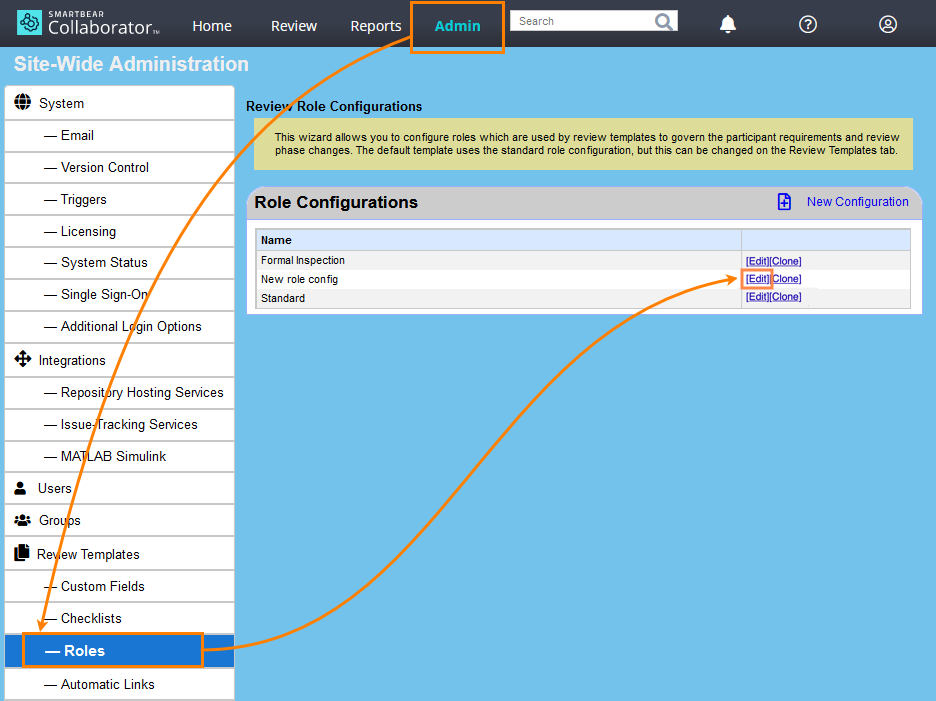Click the search magnifier icon
Viewport: 936px width, 701px height.
tap(664, 20)
